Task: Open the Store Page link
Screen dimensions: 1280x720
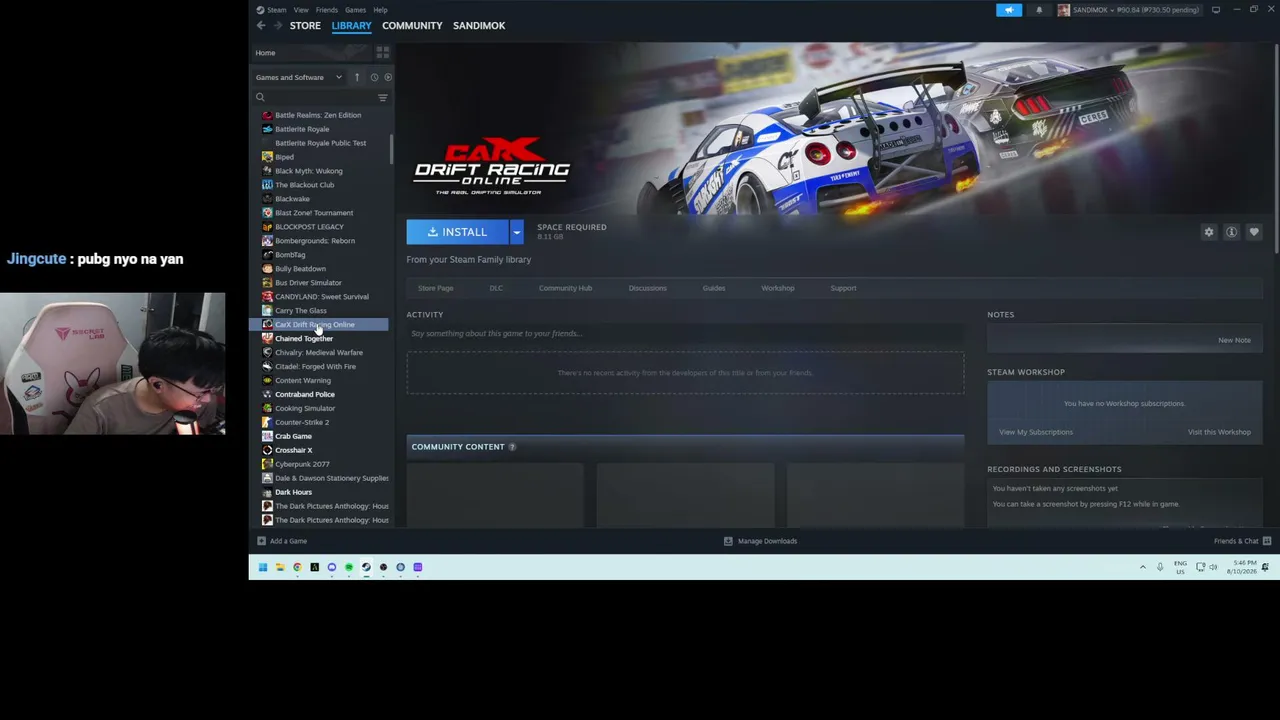Action: [436, 288]
